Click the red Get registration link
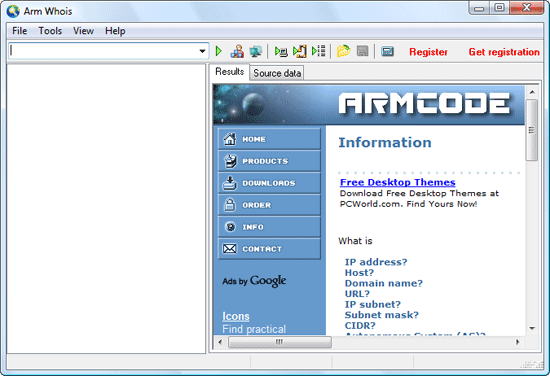This screenshot has height=376, width=550. (x=504, y=52)
